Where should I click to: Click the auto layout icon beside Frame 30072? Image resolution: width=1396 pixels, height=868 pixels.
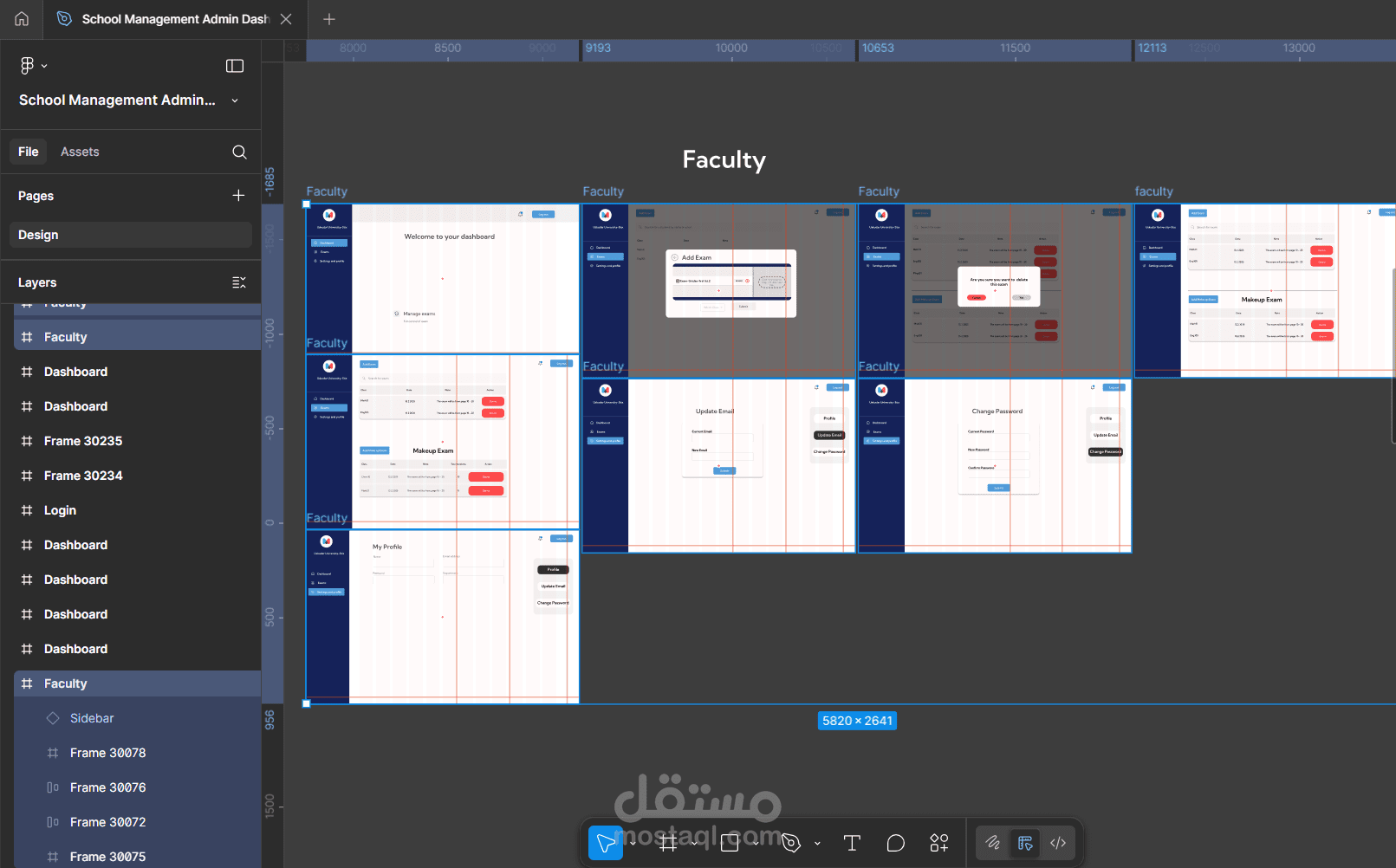[53, 822]
